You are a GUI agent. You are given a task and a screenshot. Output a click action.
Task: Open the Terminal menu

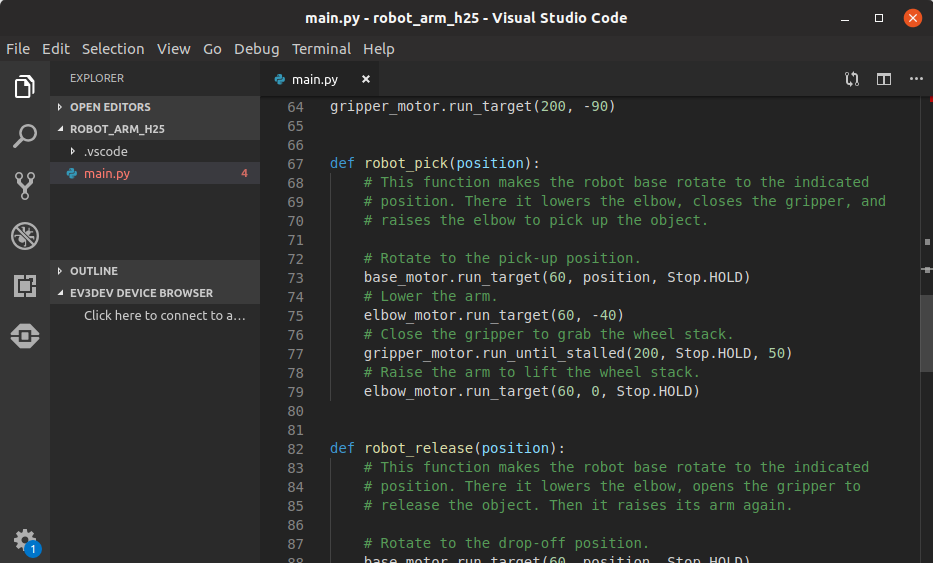click(x=321, y=49)
